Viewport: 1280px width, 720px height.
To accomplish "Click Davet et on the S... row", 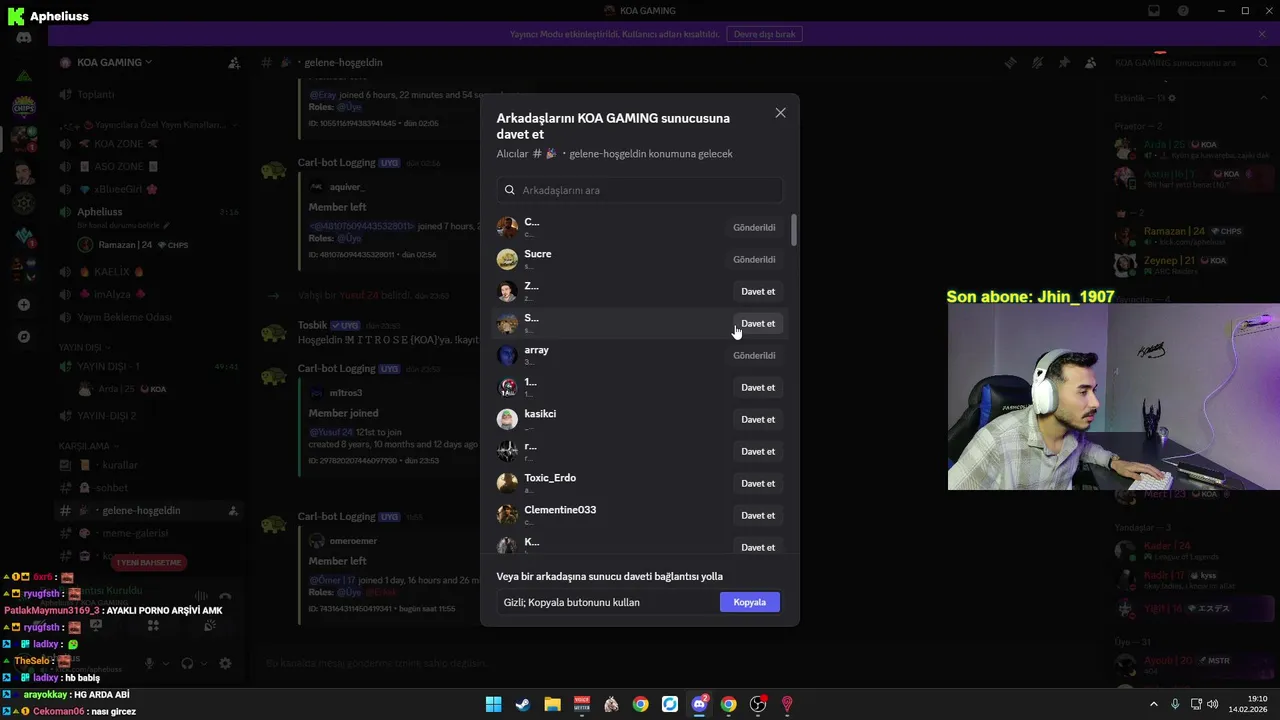I will pyautogui.click(x=757, y=324).
